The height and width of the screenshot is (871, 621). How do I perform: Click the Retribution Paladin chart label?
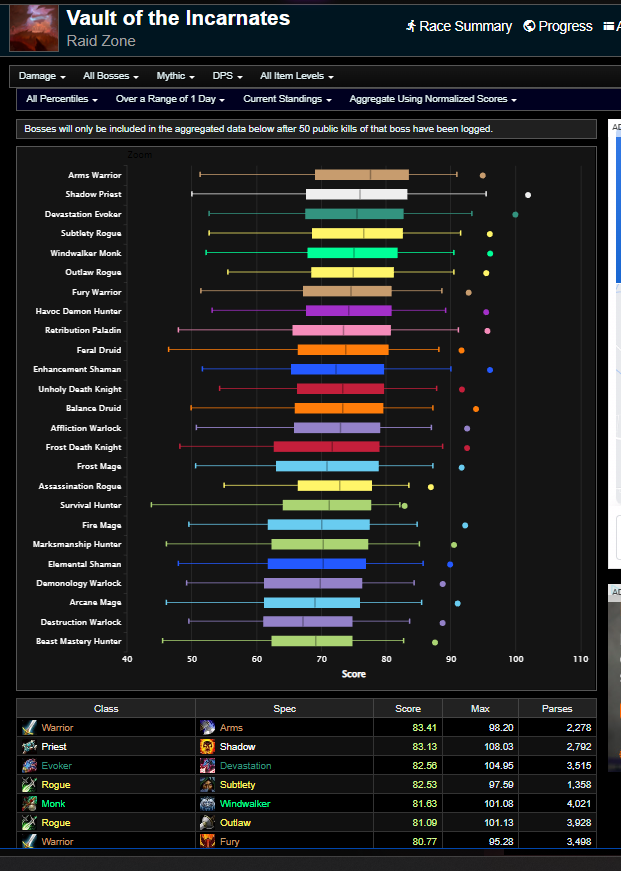click(x=83, y=330)
